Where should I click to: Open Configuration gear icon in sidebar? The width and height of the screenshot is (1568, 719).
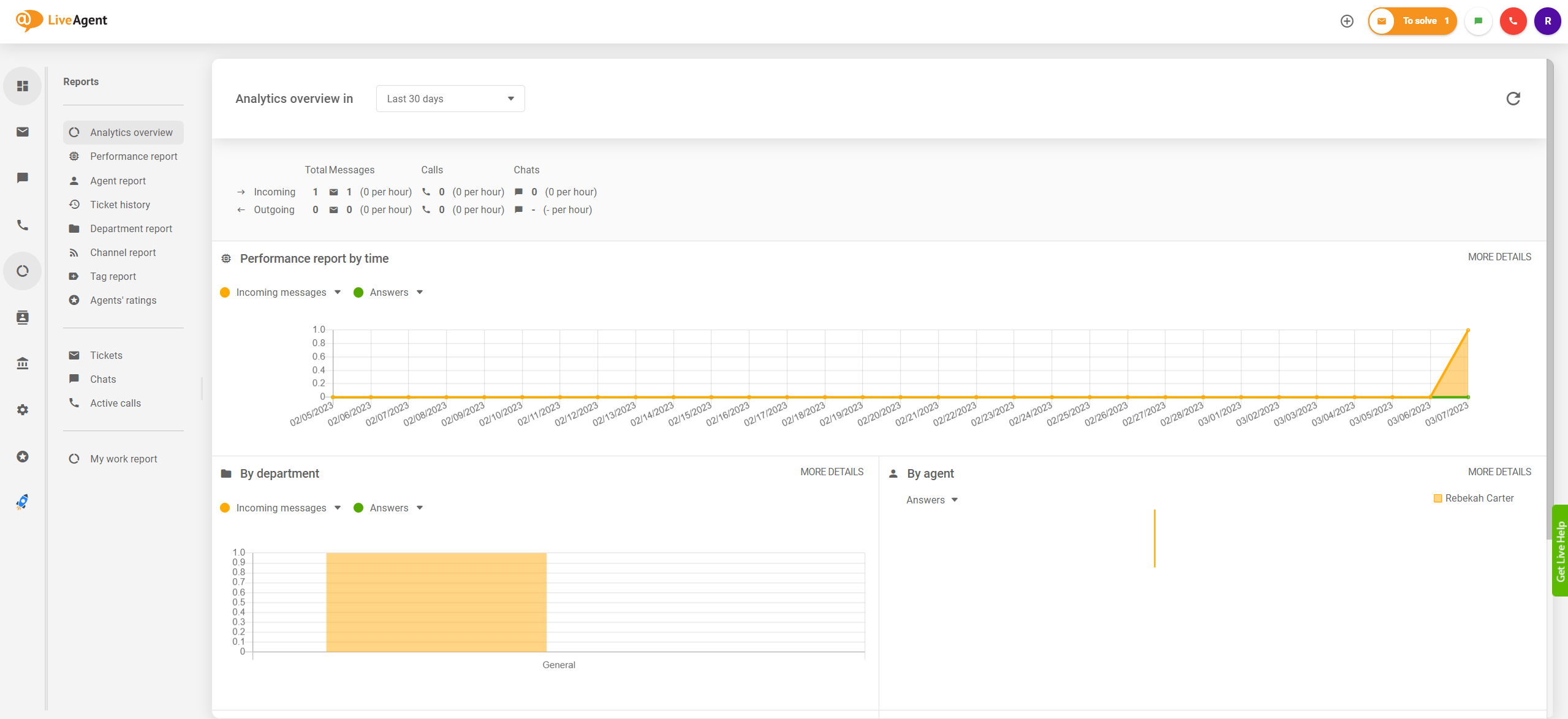(23, 410)
